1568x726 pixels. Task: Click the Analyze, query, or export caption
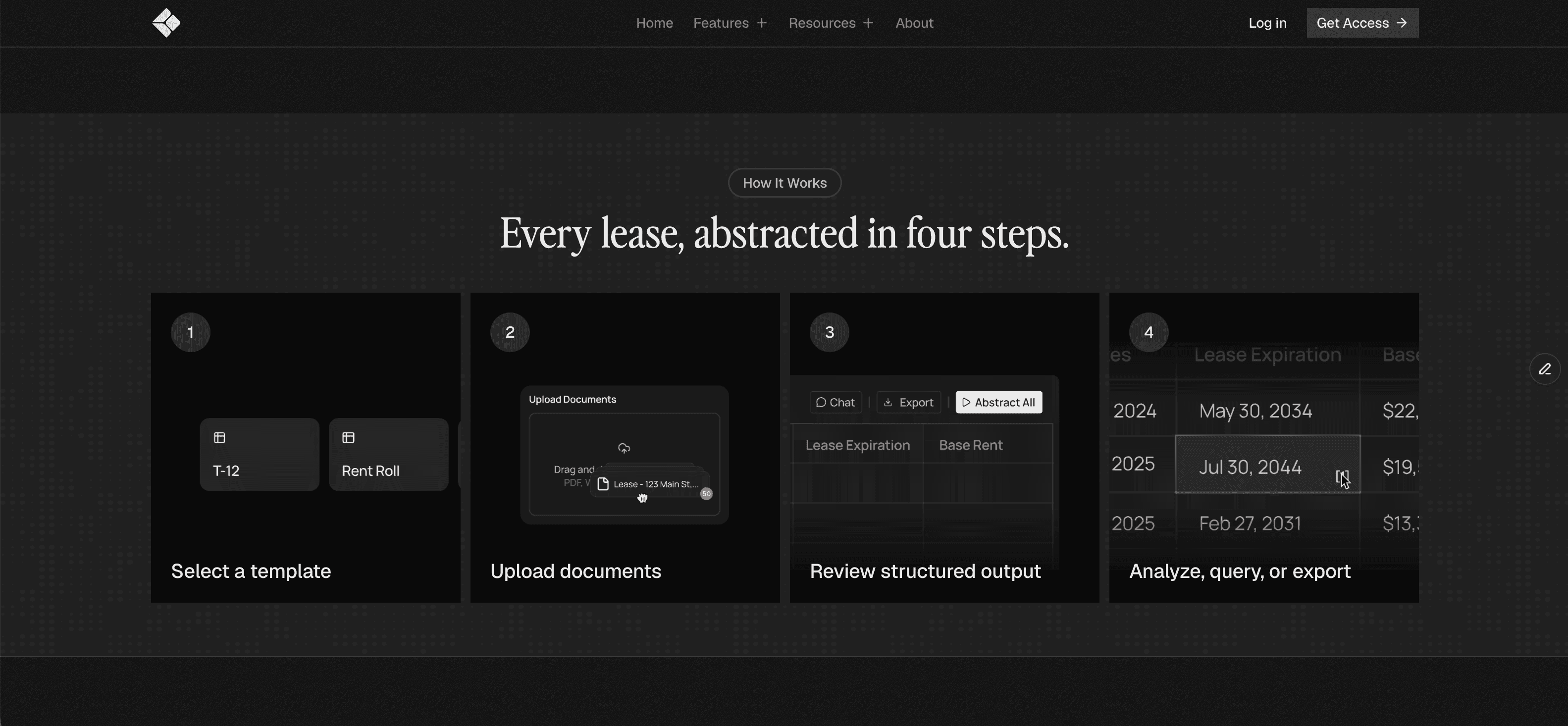click(x=1240, y=571)
